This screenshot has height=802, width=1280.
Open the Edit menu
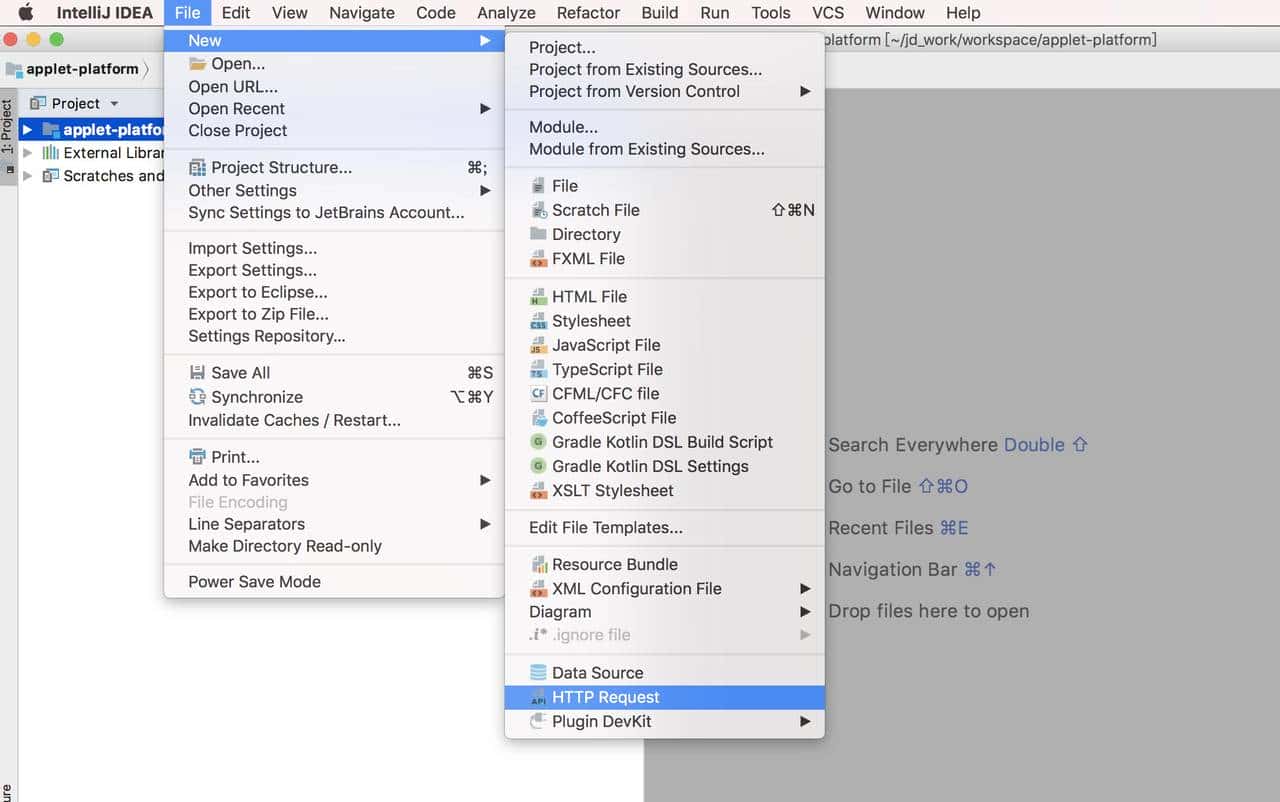pyautogui.click(x=236, y=13)
